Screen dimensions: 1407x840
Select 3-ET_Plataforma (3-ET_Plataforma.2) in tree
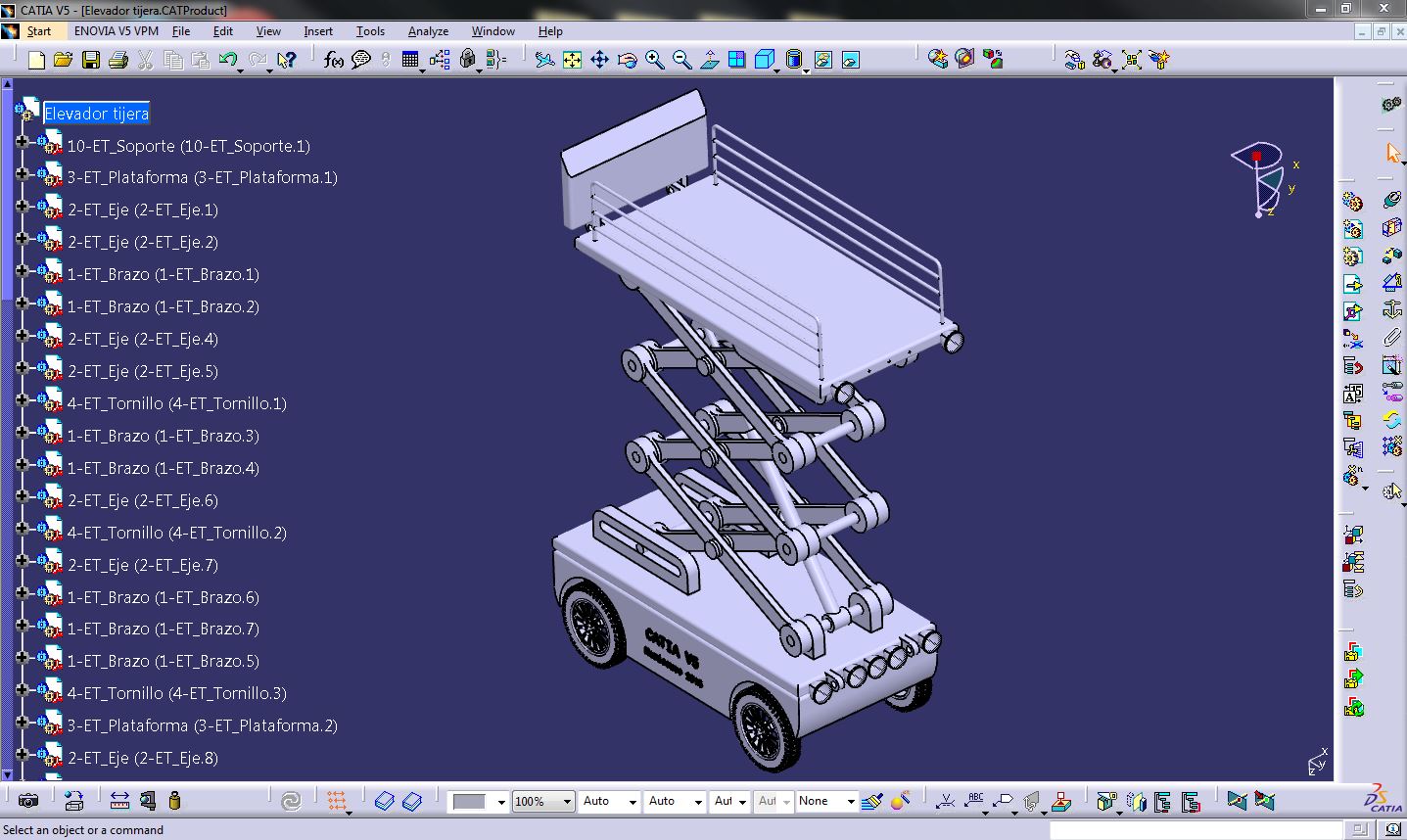point(203,725)
